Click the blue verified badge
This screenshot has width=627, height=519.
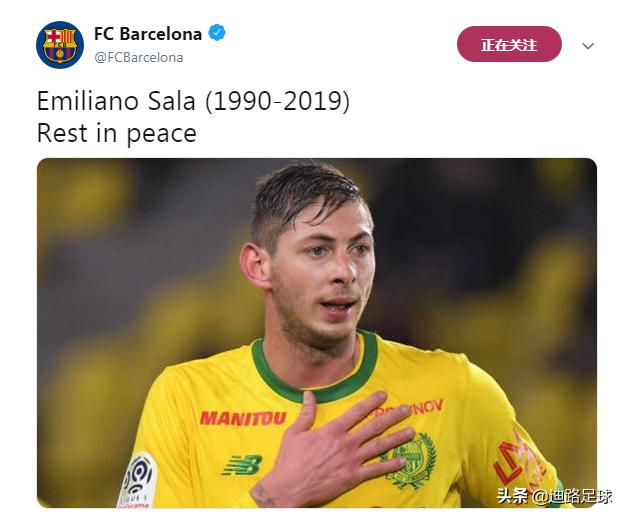(217, 33)
